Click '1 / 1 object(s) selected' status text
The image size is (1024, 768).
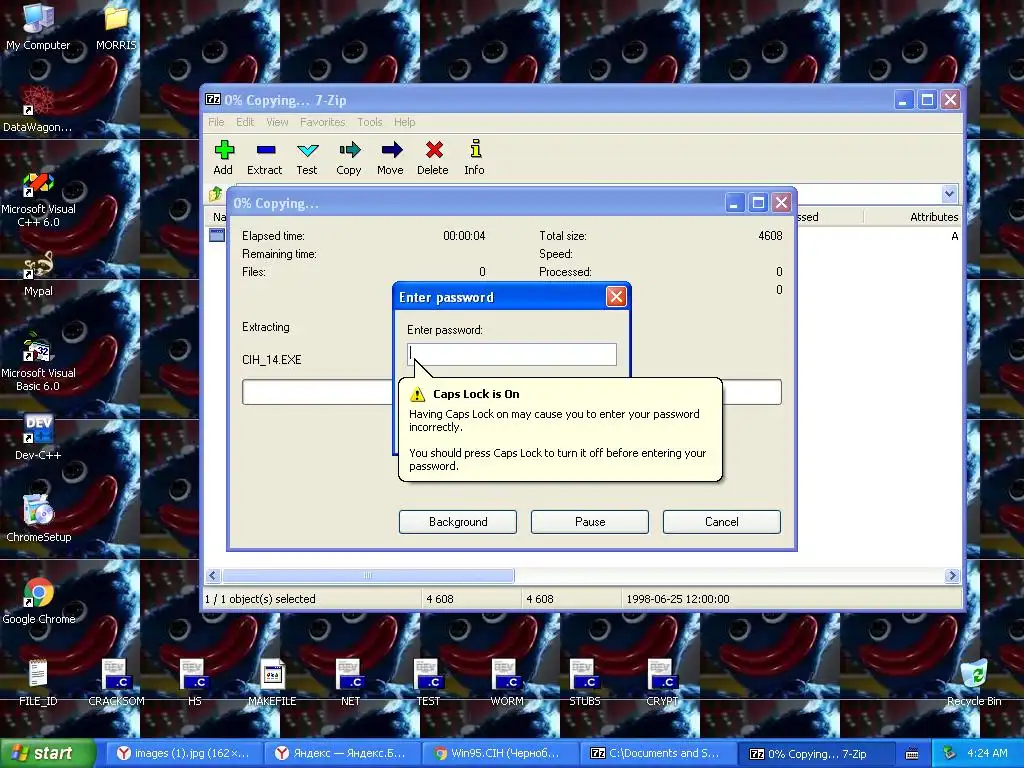point(260,599)
